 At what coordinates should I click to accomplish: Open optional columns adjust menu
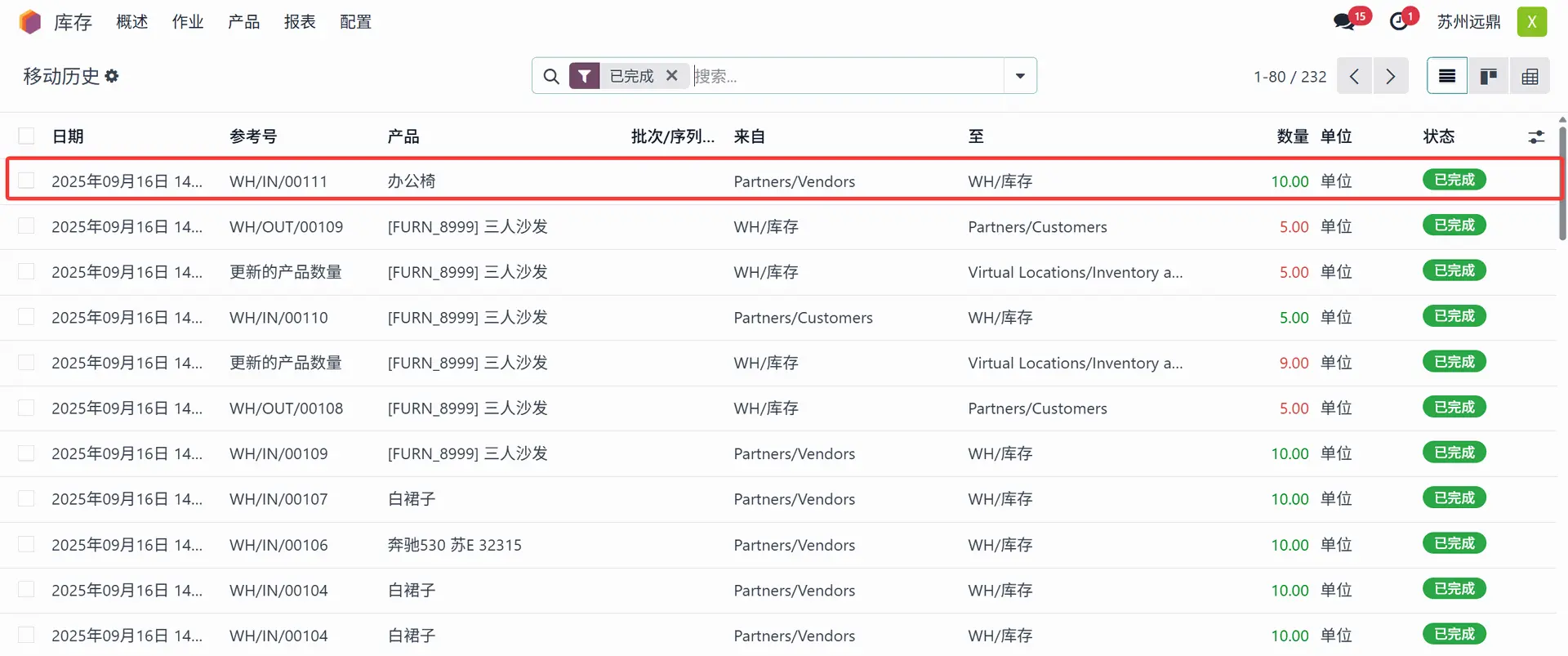pyautogui.click(x=1536, y=136)
